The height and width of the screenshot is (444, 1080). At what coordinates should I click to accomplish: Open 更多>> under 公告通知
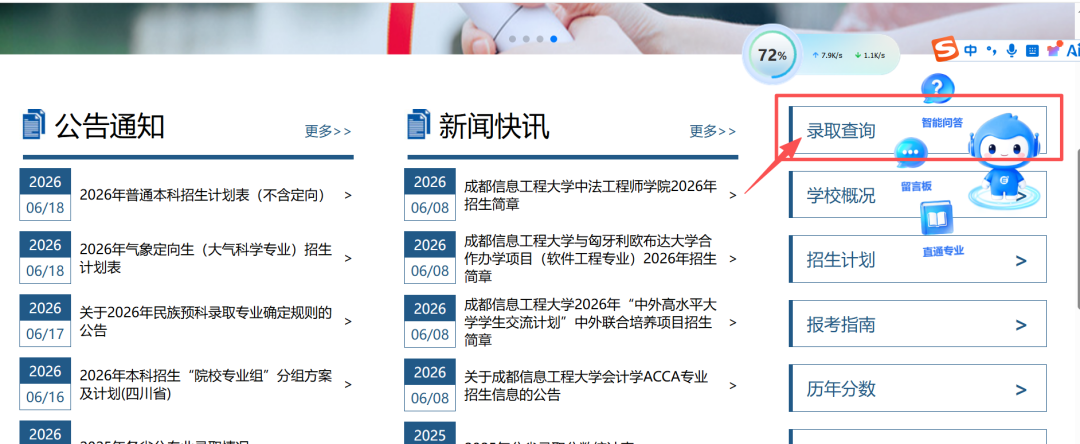click(328, 131)
